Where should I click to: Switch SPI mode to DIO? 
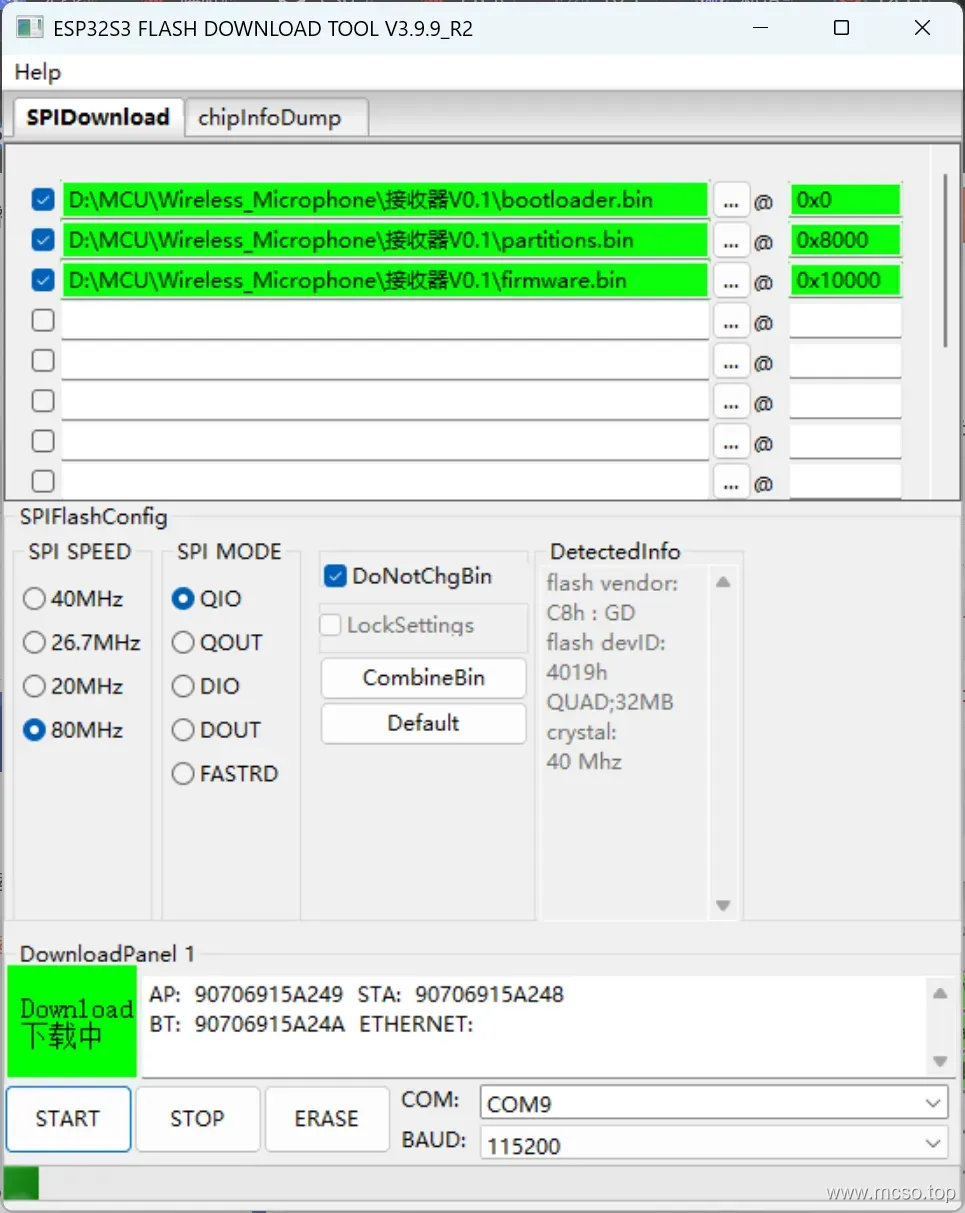pyautogui.click(x=183, y=686)
